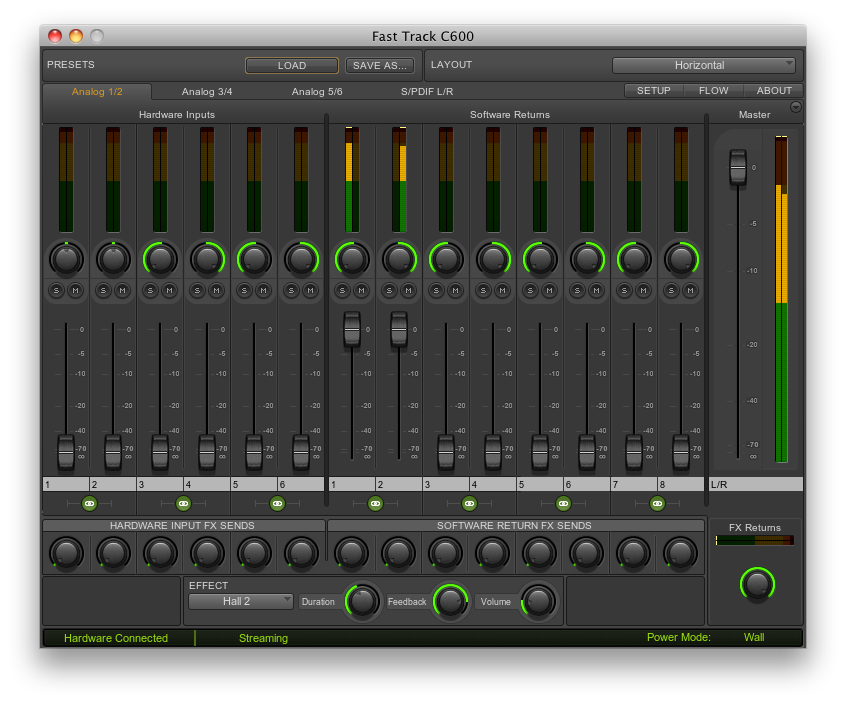Click the effect Feedback knob
The image size is (846, 703).
[x=451, y=601]
